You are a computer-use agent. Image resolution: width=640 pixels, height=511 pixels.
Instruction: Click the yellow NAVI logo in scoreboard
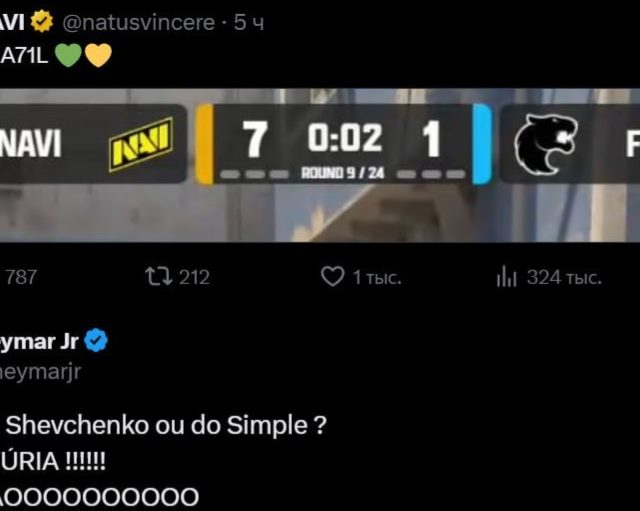point(140,143)
